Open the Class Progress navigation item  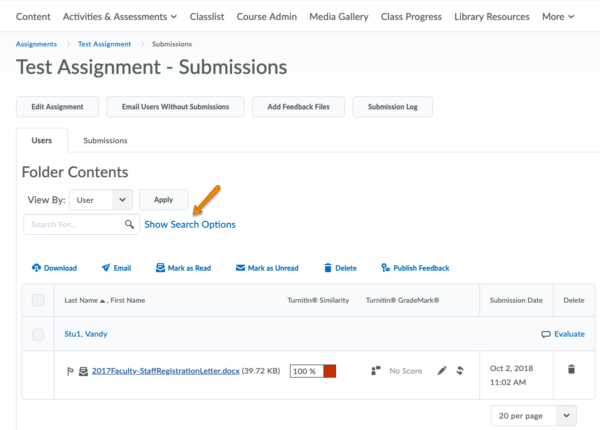pyautogui.click(x=411, y=17)
